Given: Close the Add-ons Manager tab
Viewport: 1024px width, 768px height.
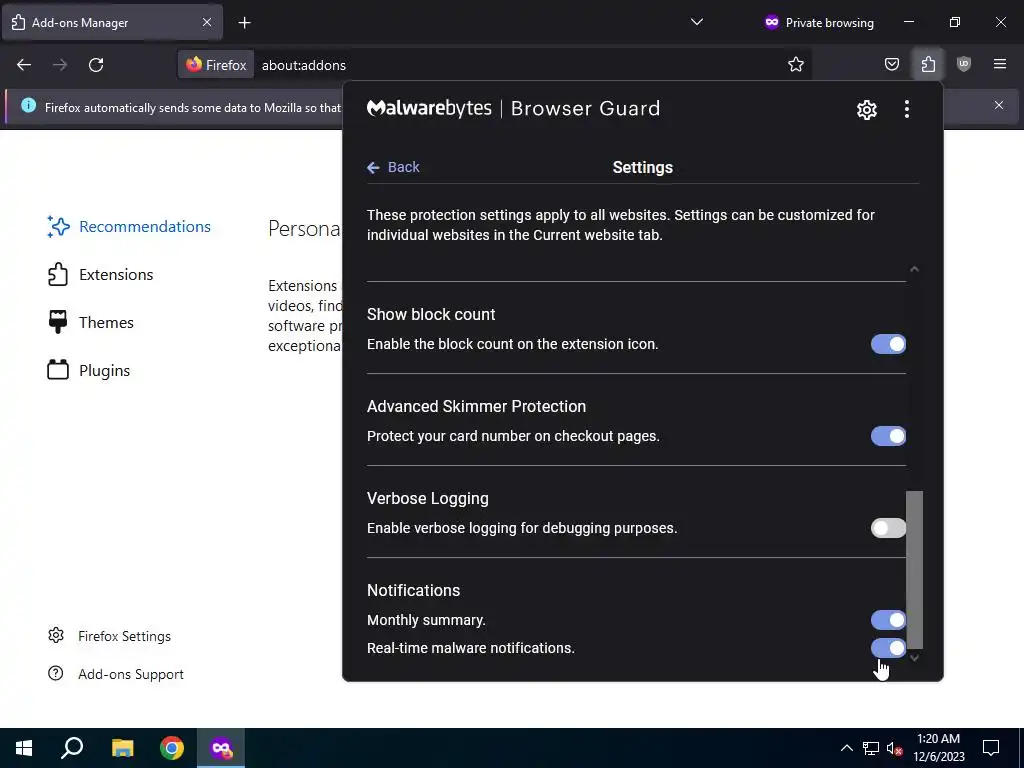Looking at the screenshot, I should tap(207, 22).
